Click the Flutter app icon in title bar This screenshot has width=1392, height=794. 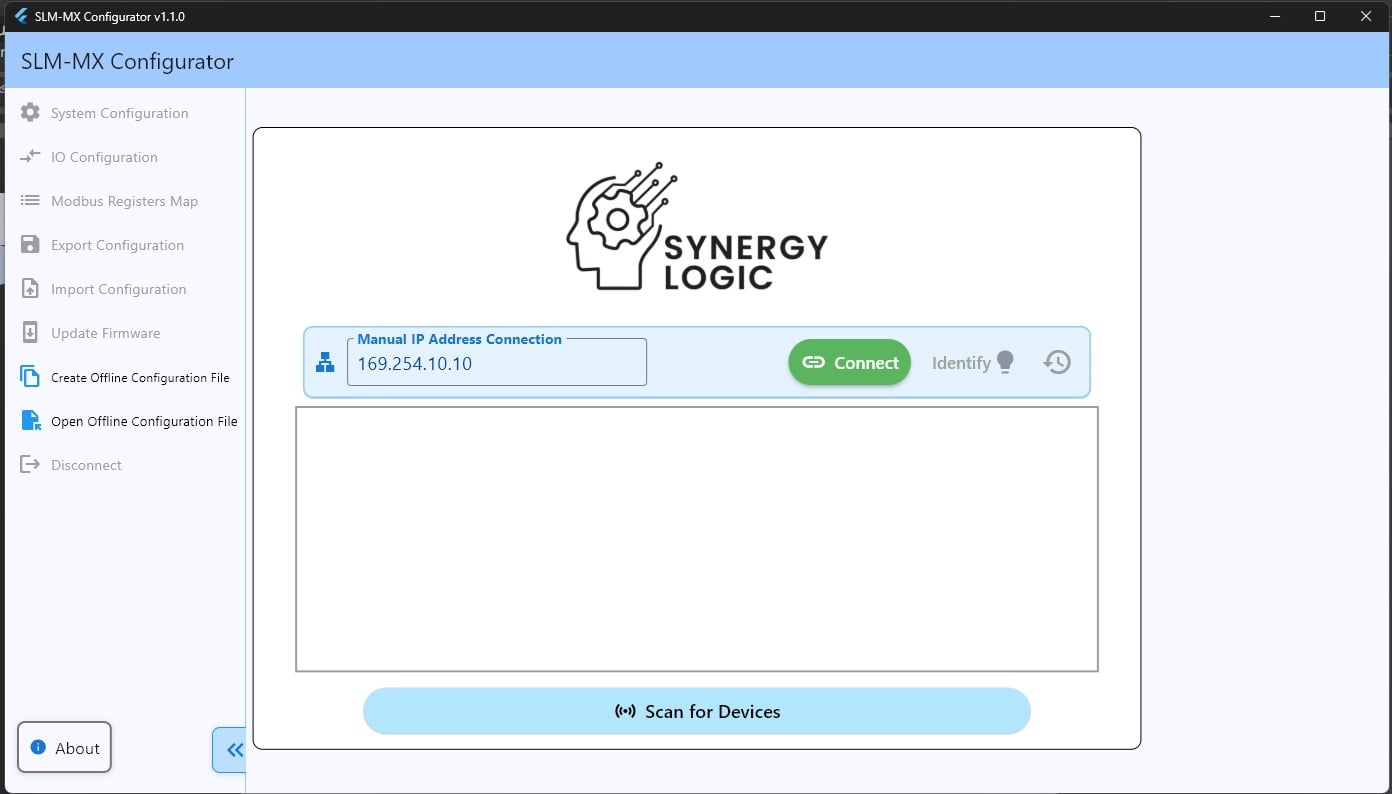pos(20,16)
